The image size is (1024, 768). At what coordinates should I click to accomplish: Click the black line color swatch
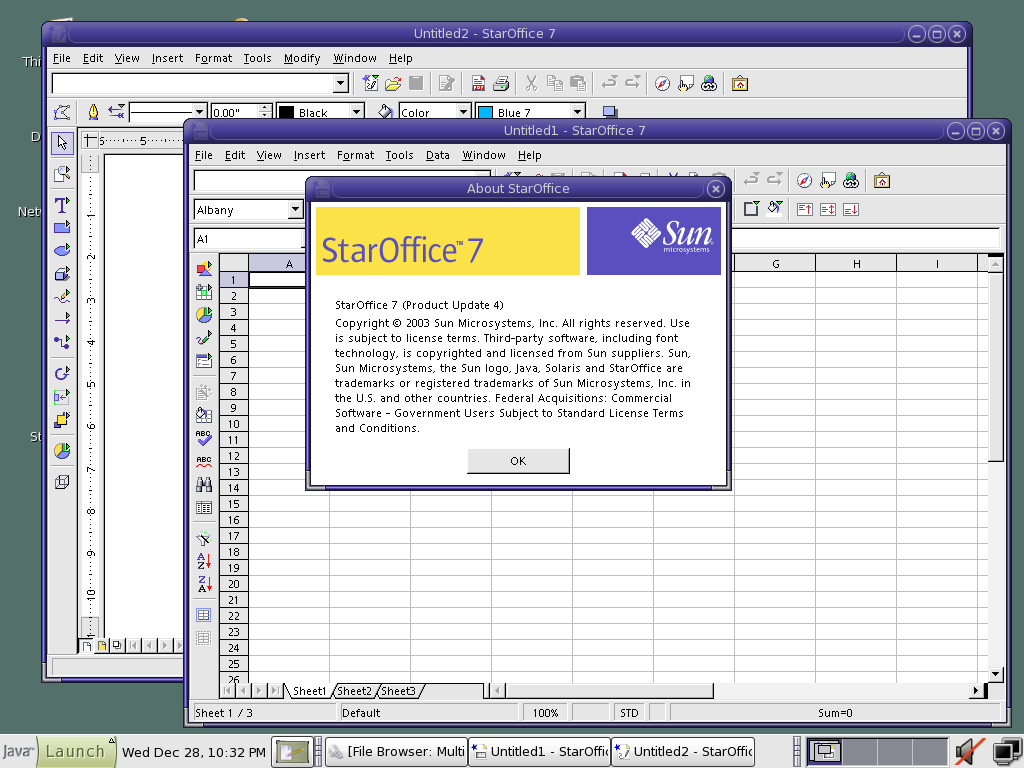click(287, 112)
